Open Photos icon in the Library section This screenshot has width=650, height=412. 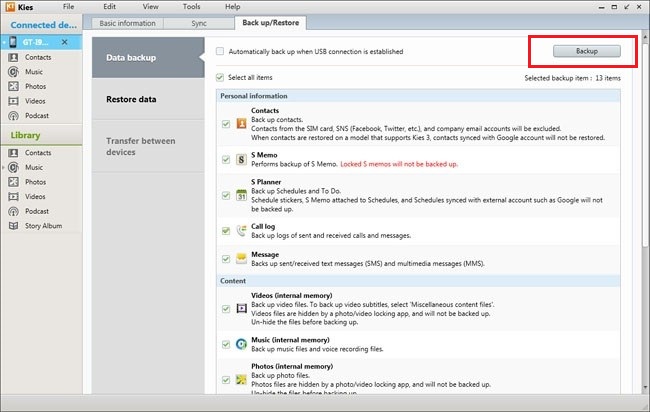click(14, 182)
